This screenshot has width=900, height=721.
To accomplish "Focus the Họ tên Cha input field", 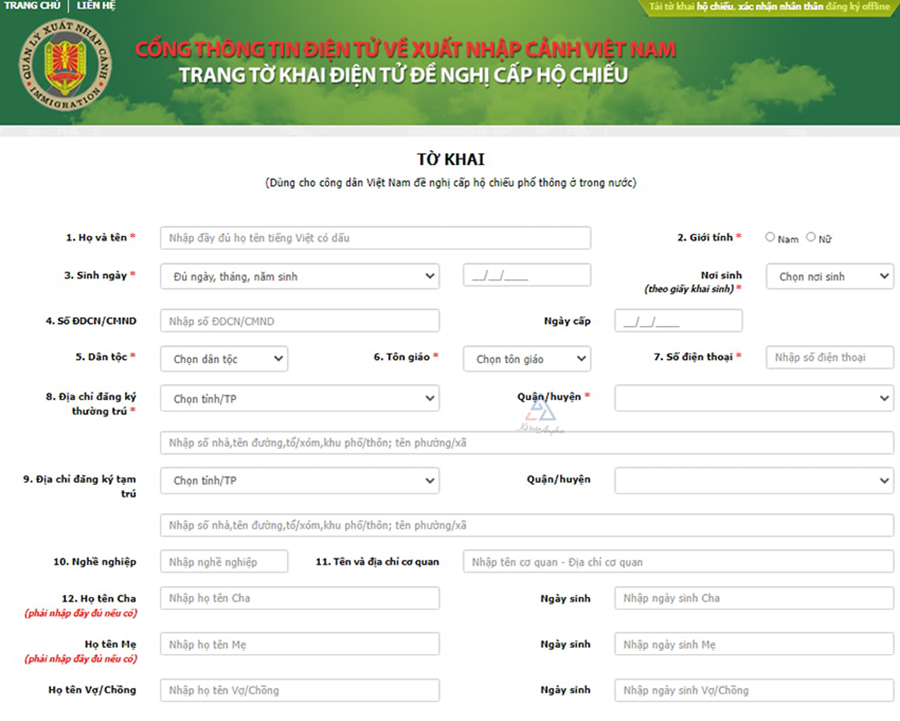I will coord(299,598).
